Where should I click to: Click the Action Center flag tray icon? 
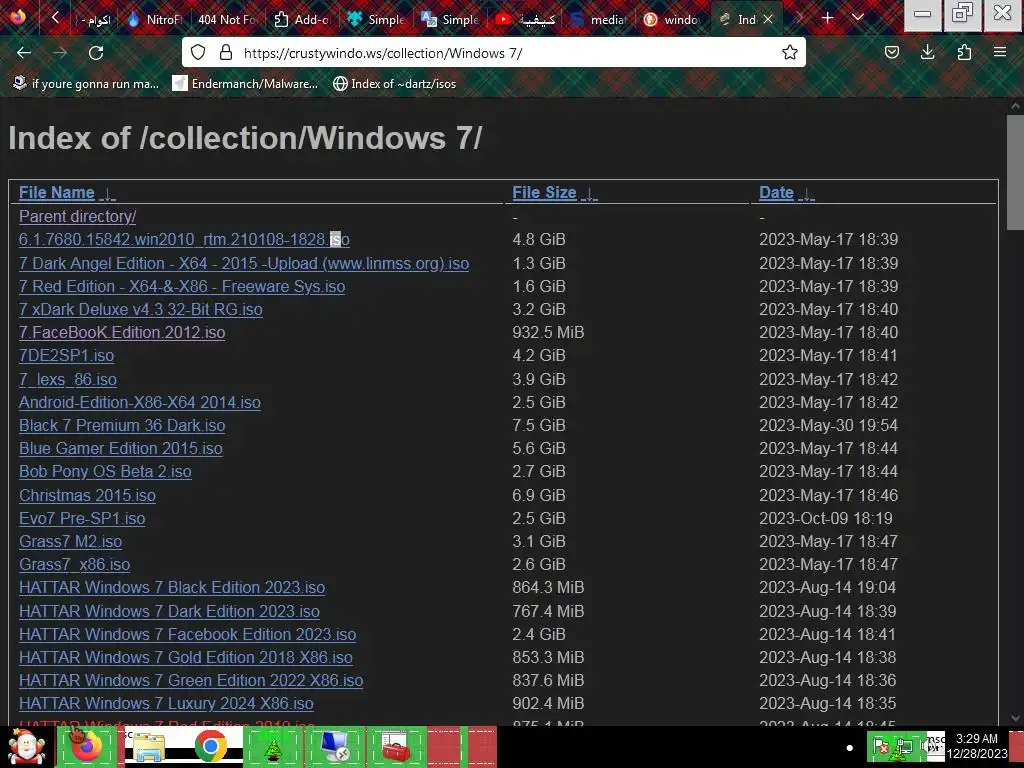click(x=880, y=746)
